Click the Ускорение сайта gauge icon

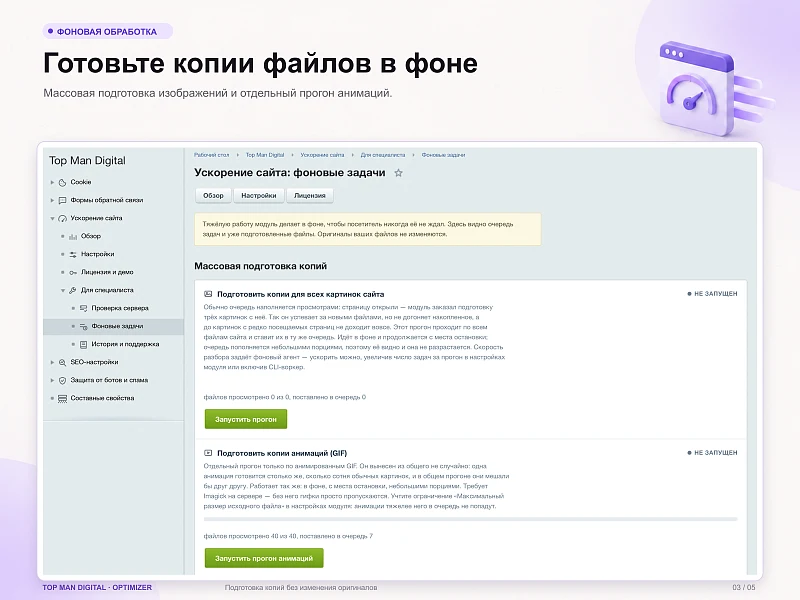(62, 218)
